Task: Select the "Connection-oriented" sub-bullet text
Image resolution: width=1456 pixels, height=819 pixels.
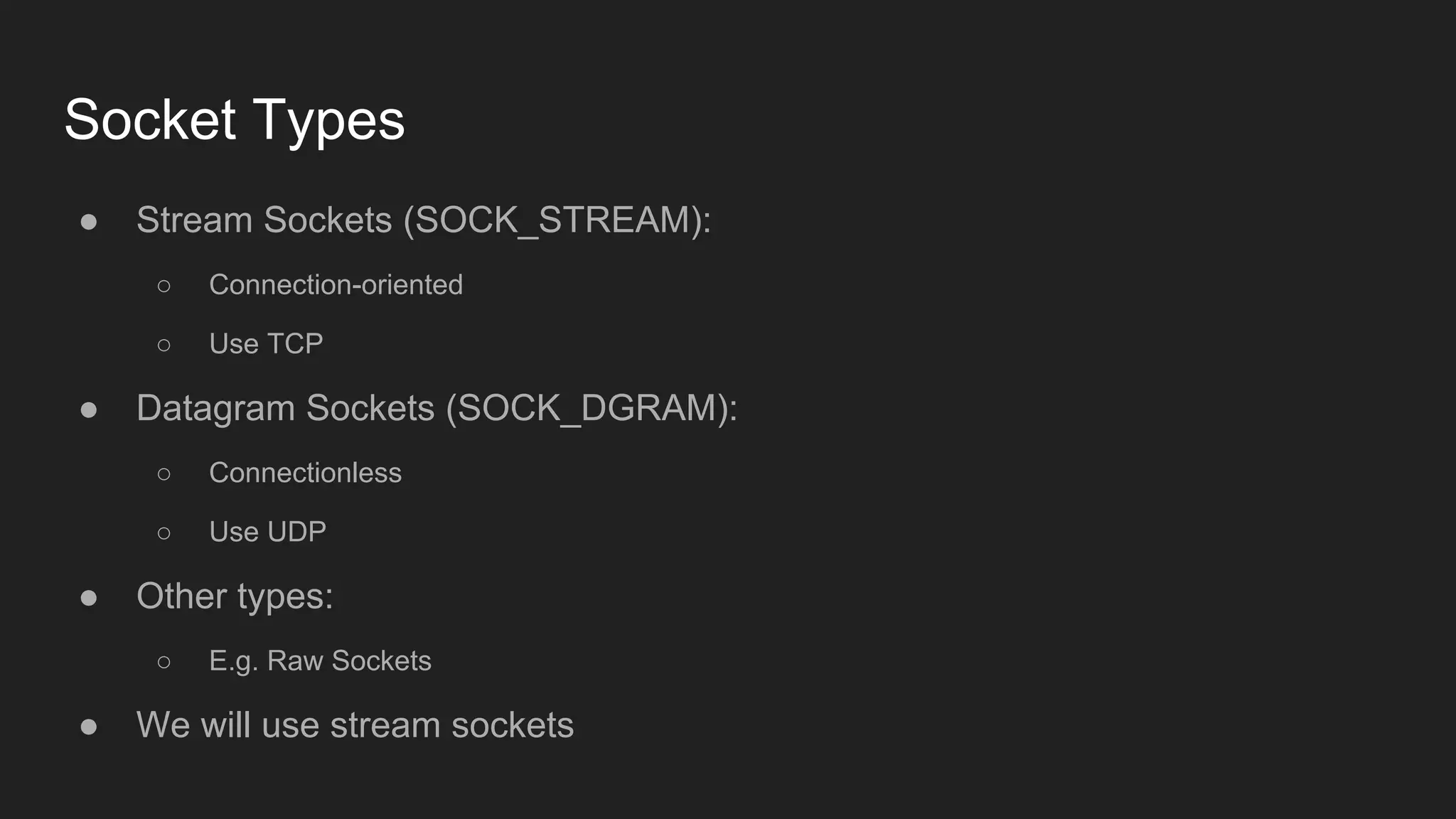Action: [x=336, y=285]
